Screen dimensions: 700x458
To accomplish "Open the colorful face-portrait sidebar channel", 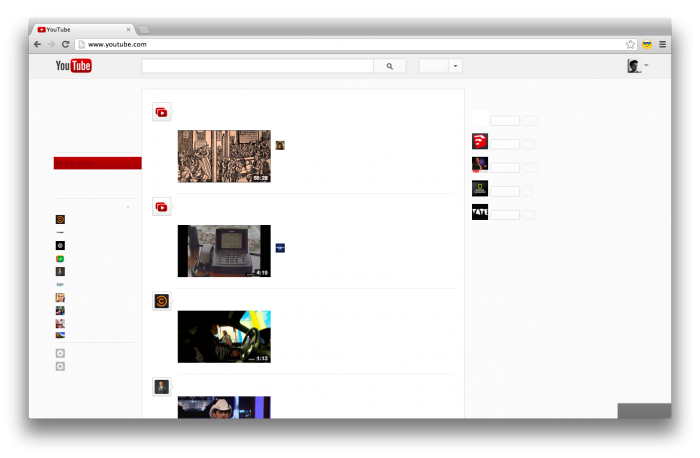I will [60, 297].
